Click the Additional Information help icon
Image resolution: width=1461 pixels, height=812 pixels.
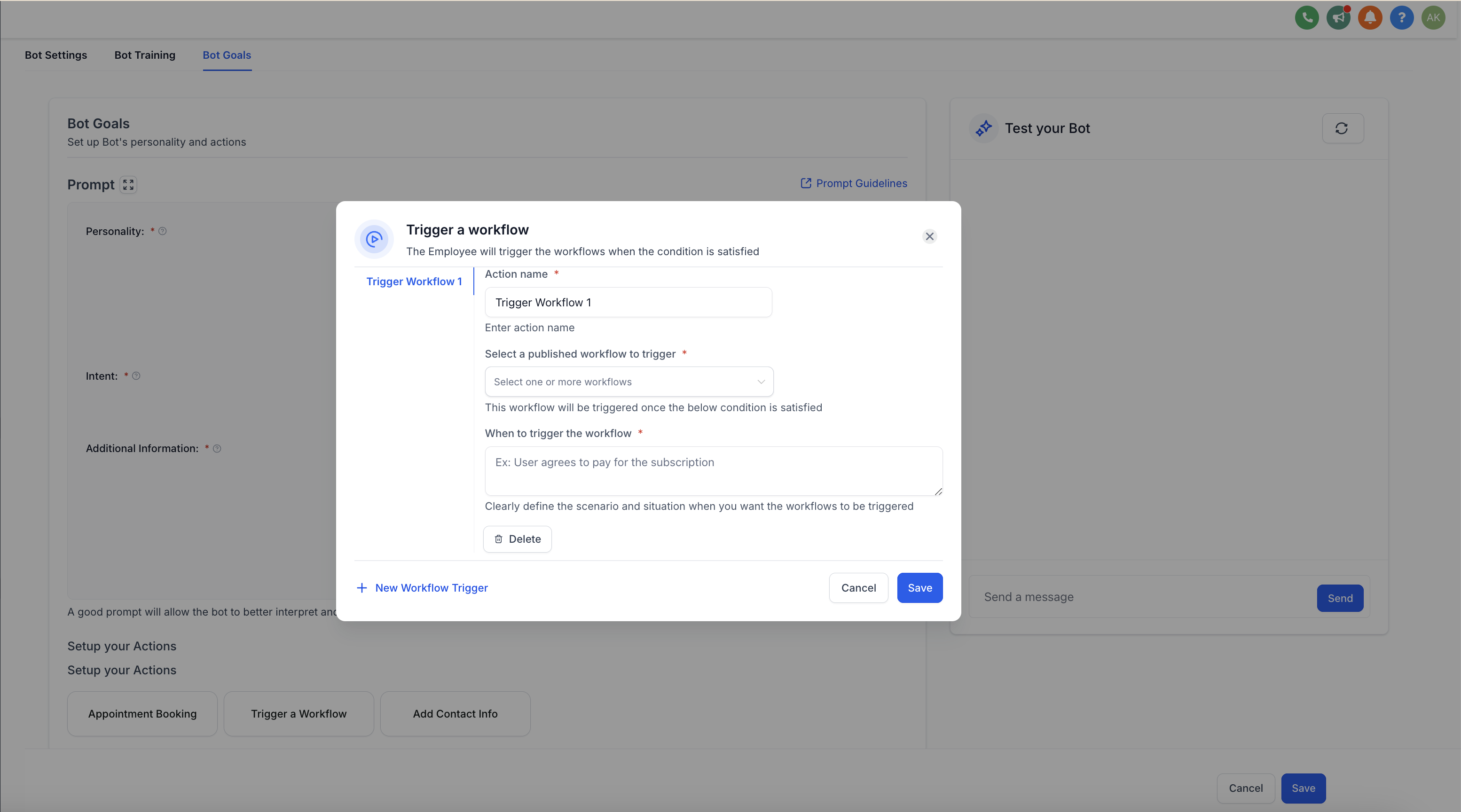[217, 449]
